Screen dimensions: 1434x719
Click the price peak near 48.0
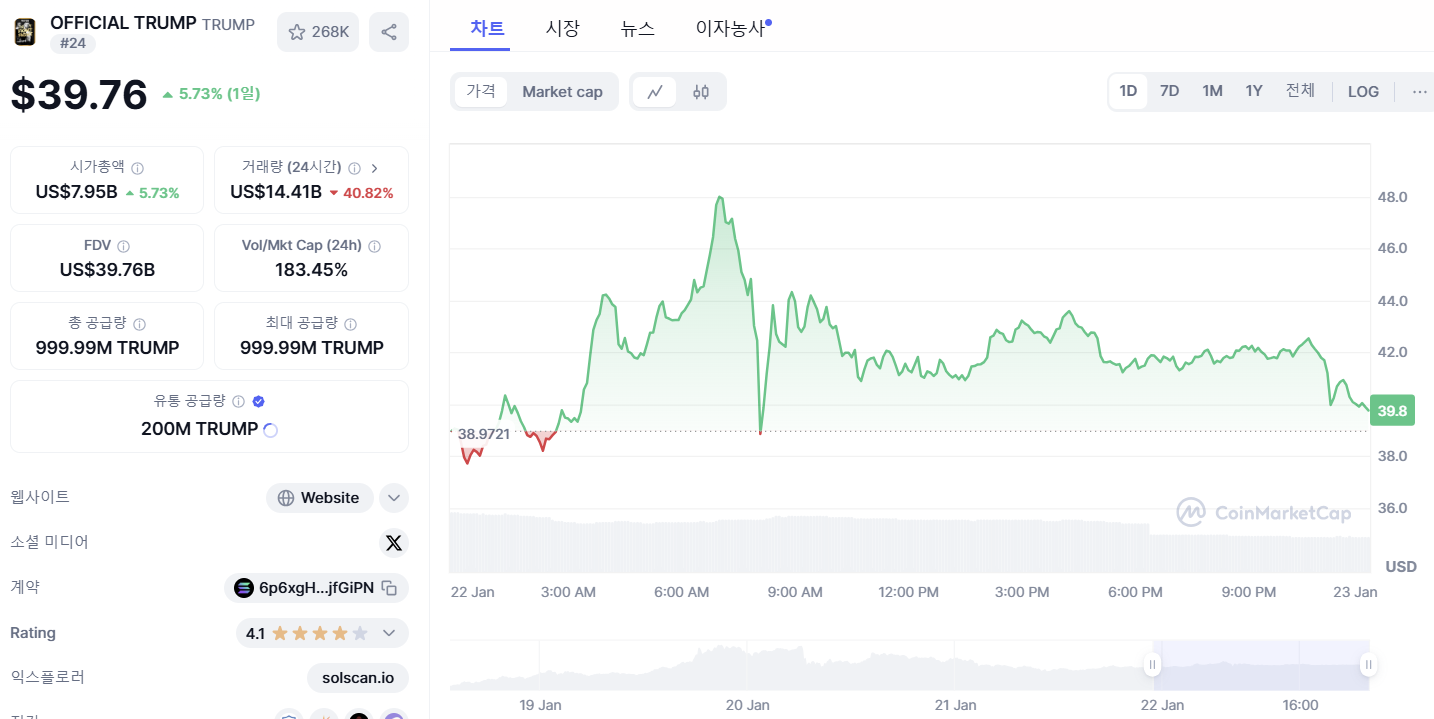pos(720,198)
